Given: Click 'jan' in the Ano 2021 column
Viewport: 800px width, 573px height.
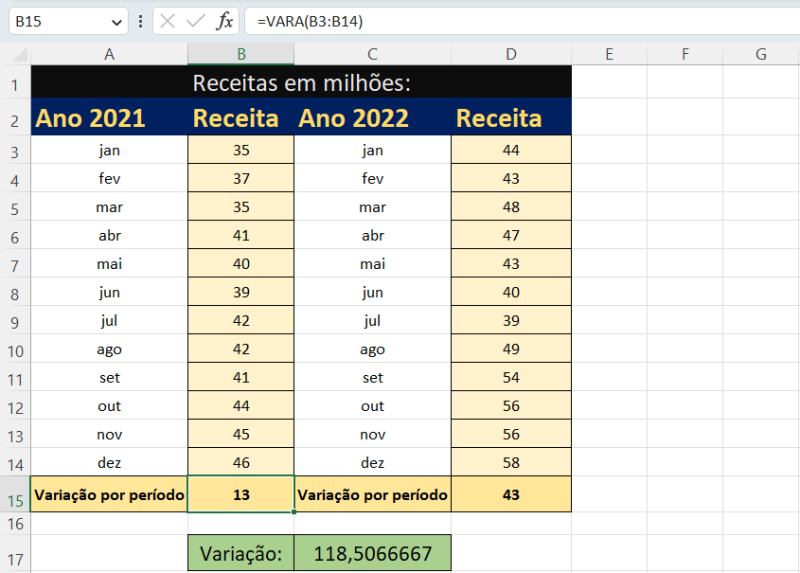Looking at the screenshot, I should coord(109,150).
